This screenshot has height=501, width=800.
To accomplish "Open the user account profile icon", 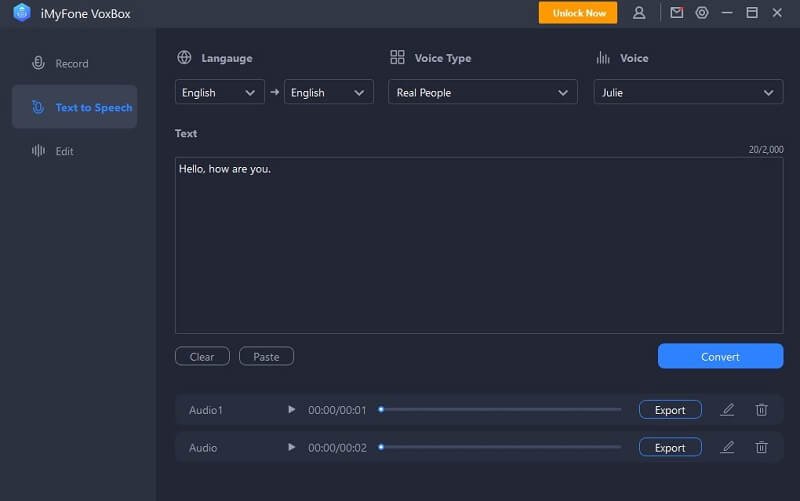I will (x=639, y=13).
